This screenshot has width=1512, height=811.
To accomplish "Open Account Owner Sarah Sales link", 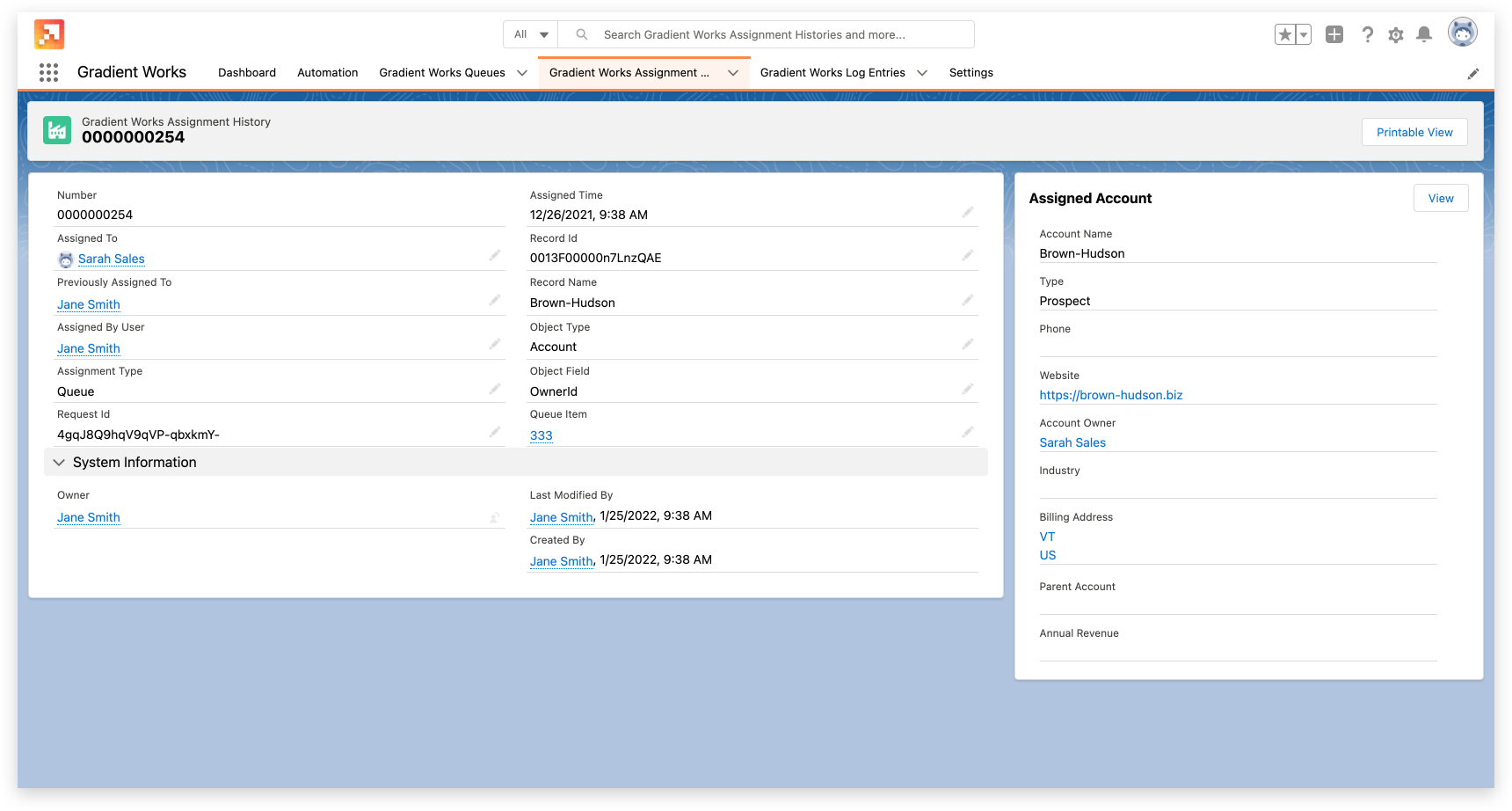I will point(1072,442).
